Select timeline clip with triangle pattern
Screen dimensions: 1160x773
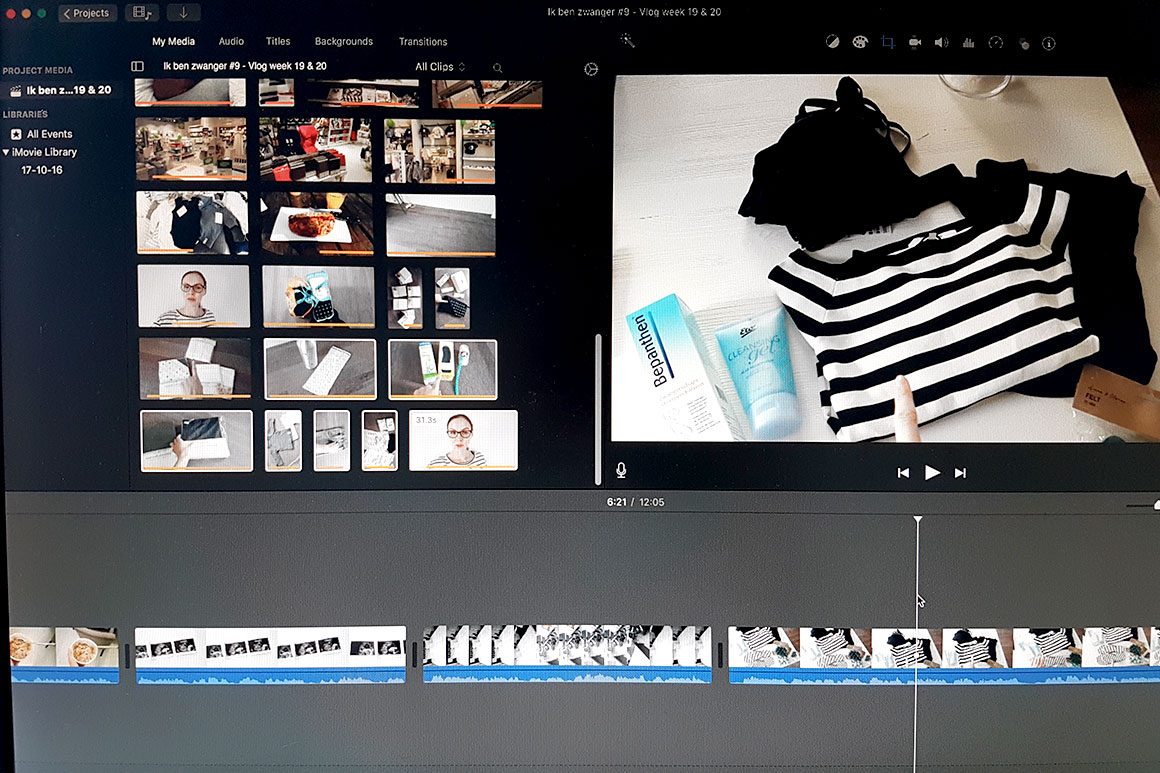567,654
